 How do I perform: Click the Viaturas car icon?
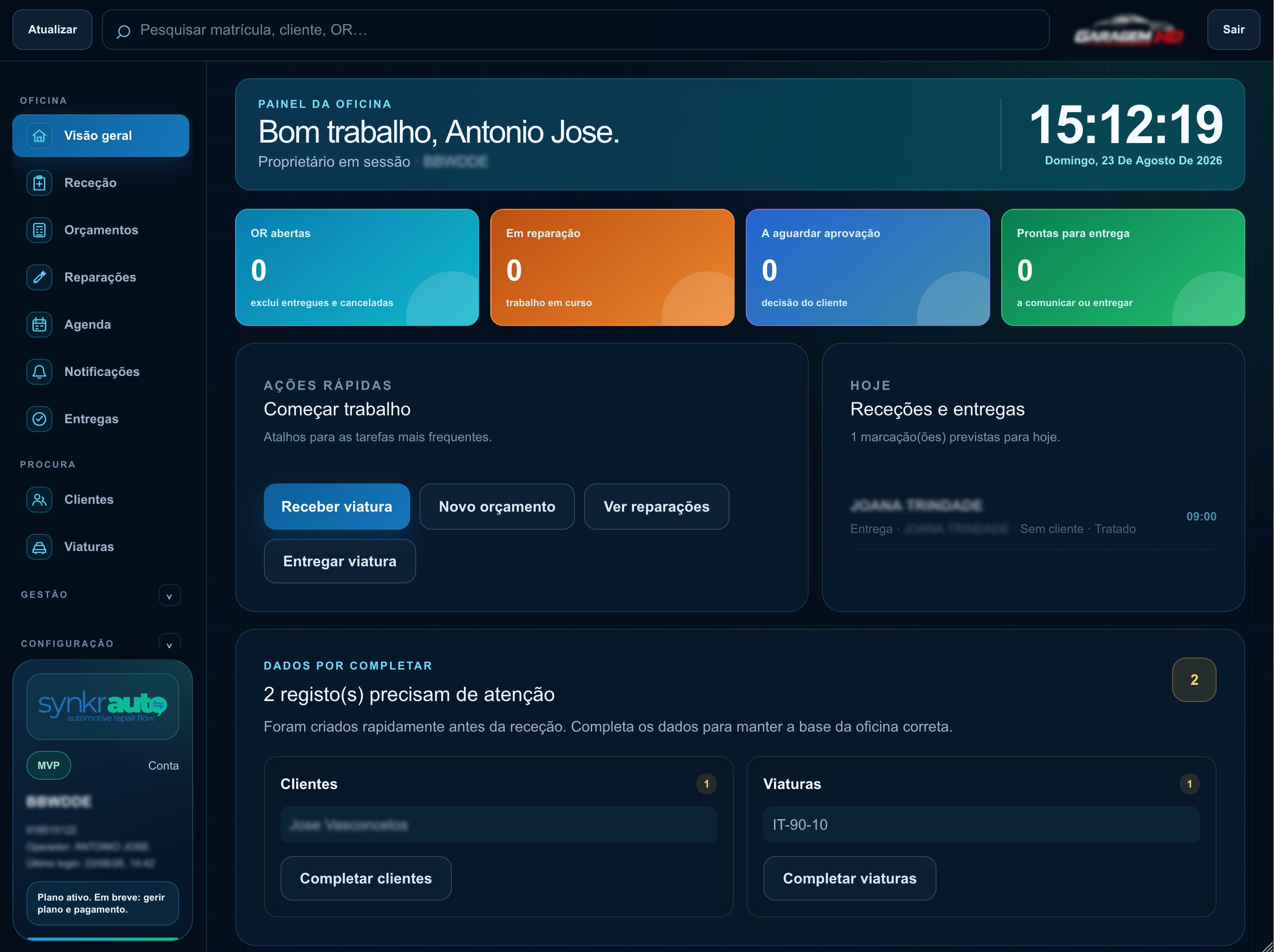[39, 546]
